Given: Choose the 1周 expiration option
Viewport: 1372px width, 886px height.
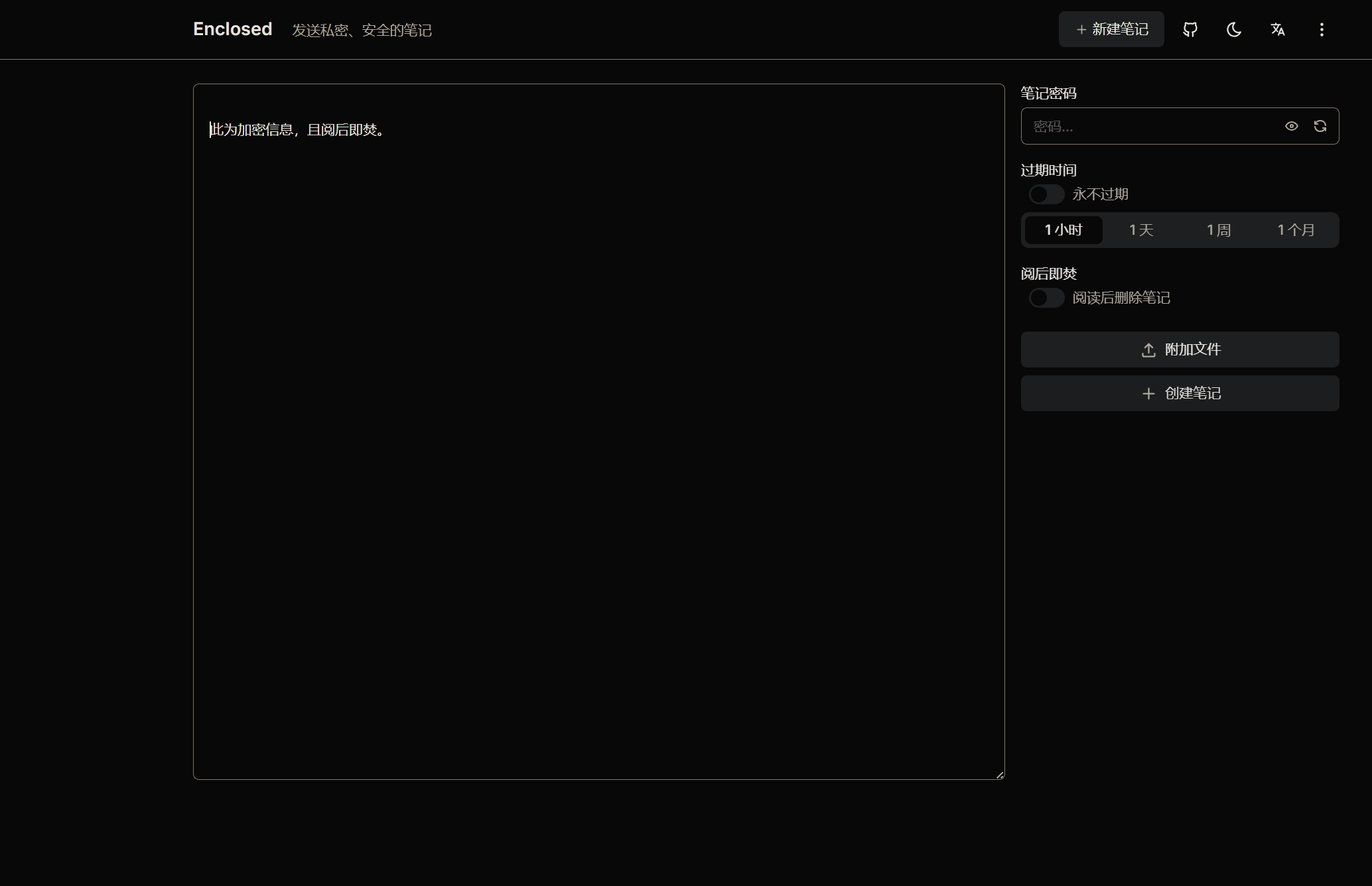Looking at the screenshot, I should point(1219,230).
